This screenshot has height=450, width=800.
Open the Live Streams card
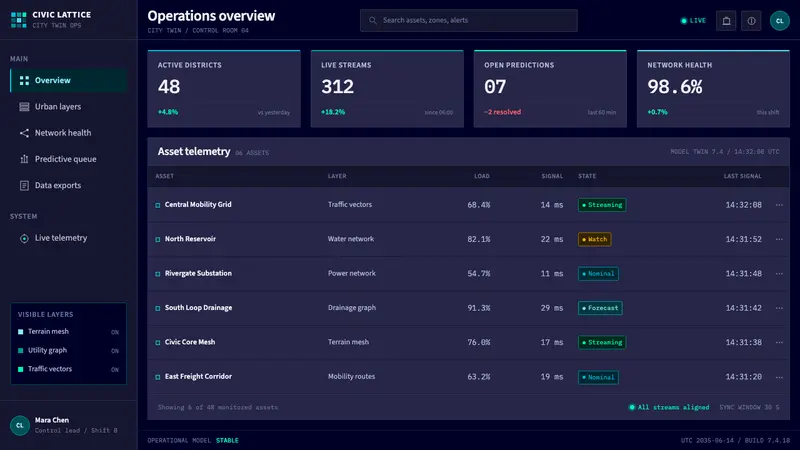pyautogui.click(x=387, y=89)
